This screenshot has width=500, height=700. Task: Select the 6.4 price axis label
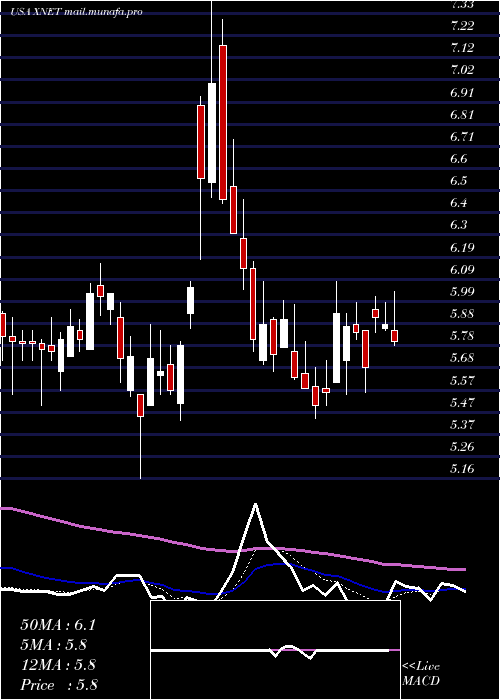tap(460, 204)
